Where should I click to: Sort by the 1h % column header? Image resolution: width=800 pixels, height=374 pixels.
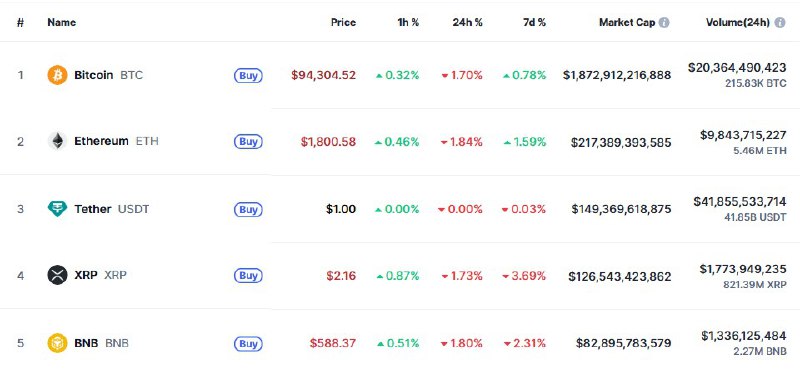[x=408, y=22]
